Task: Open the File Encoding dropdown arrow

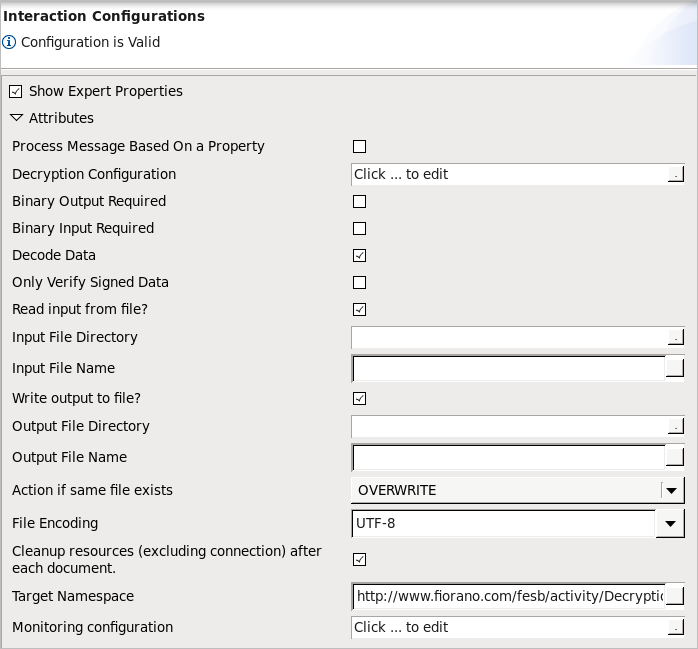Action: 670,524
